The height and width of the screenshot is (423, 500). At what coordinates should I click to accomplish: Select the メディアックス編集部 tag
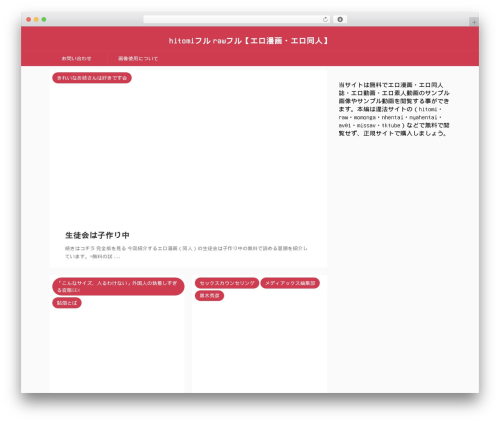tap(290, 283)
